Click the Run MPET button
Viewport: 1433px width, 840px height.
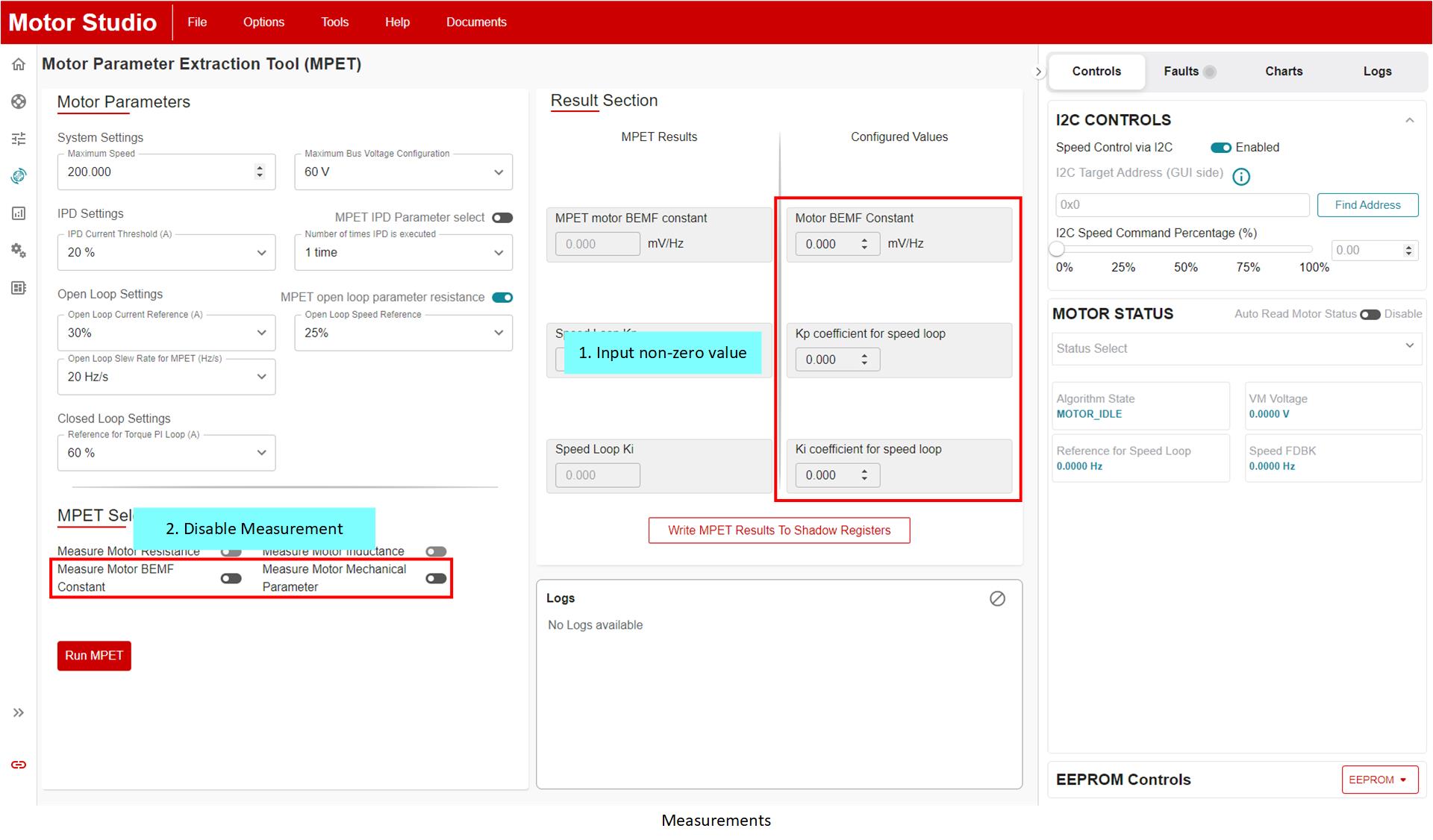(94, 656)
